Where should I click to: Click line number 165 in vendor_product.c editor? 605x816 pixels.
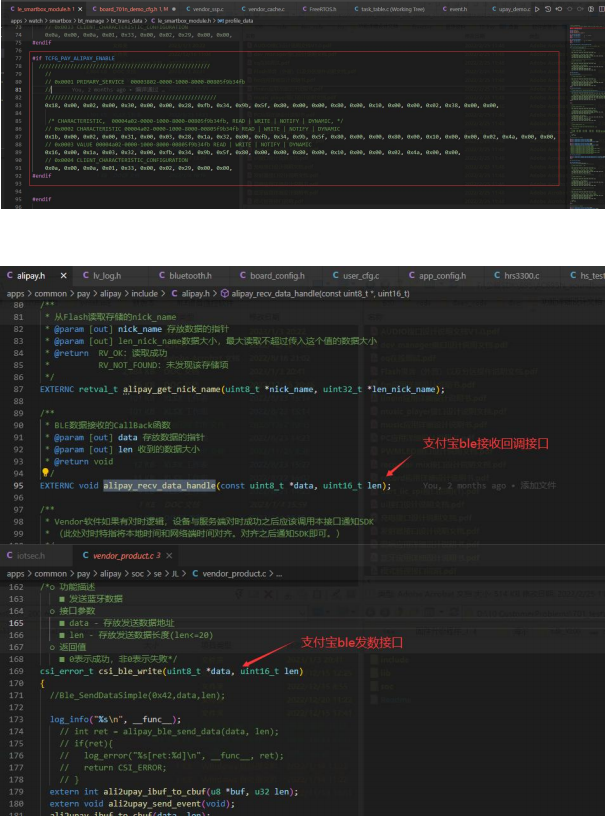(x=16, y=623)
